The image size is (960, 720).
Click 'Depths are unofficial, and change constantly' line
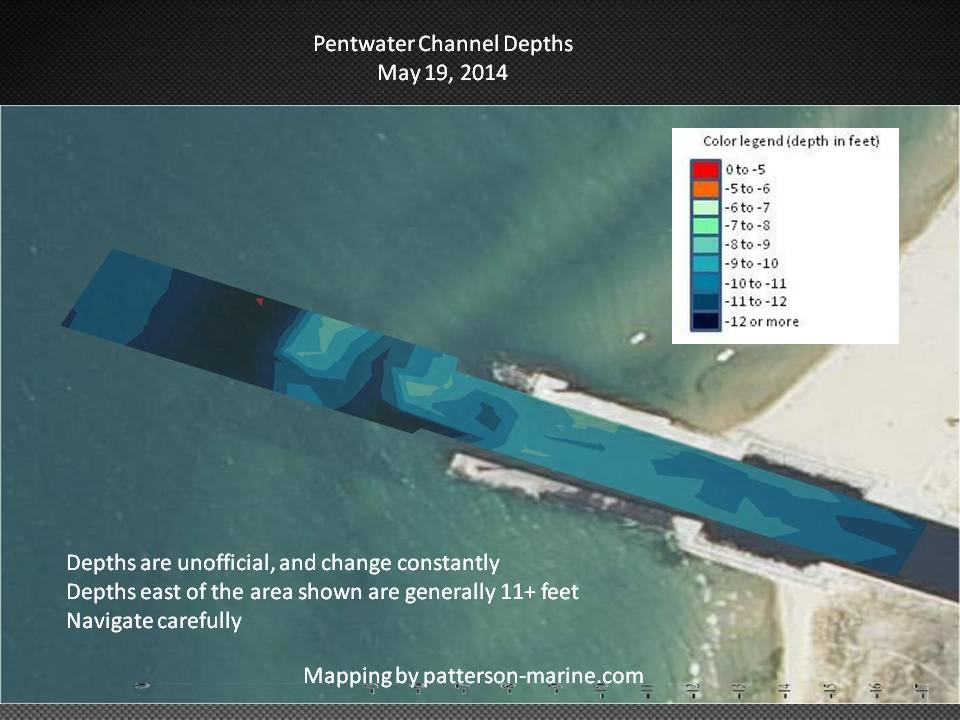click(x=283, y=562)
